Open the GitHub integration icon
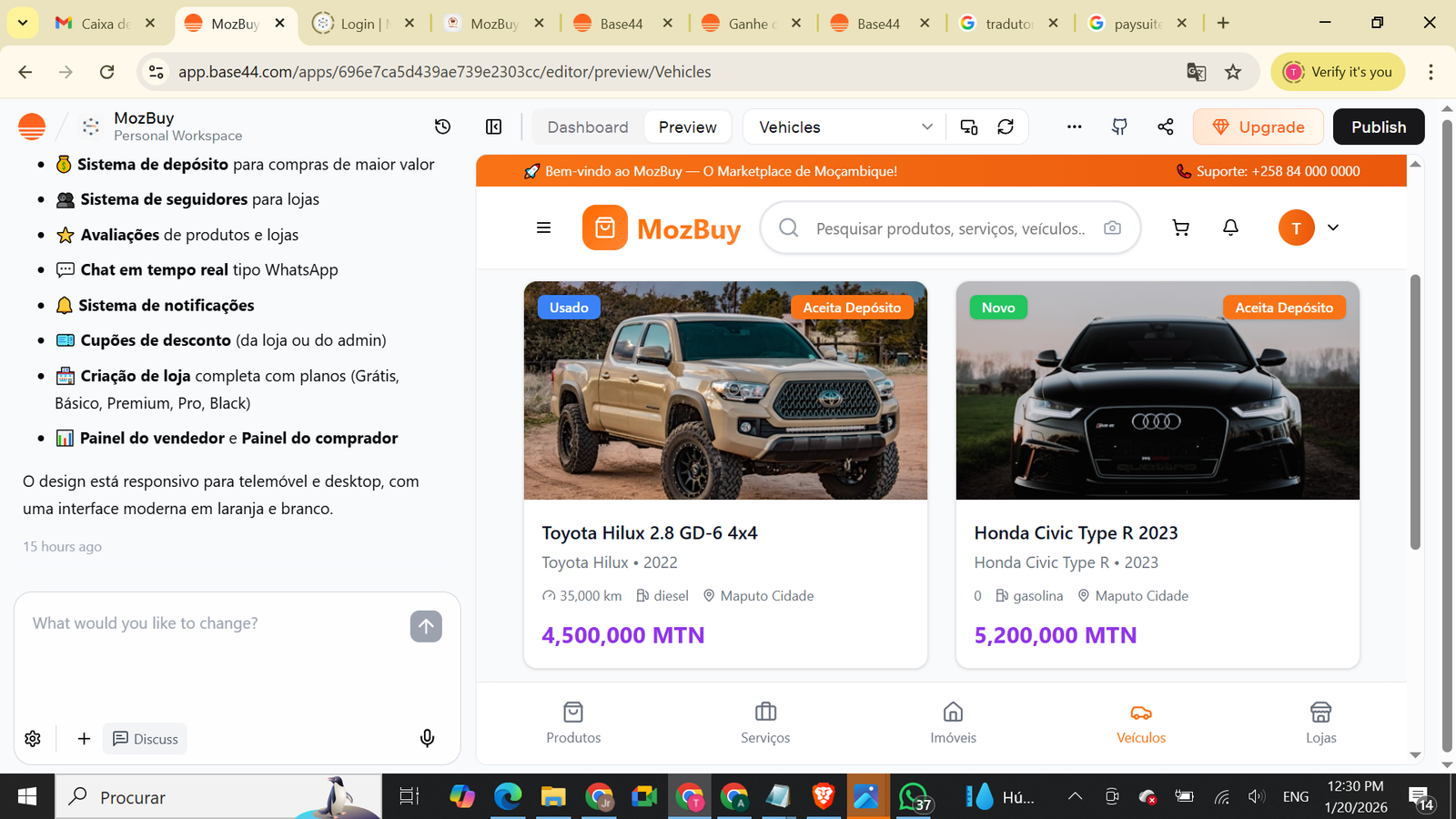The image size is (1456, 819). [x=1120, y=126]
